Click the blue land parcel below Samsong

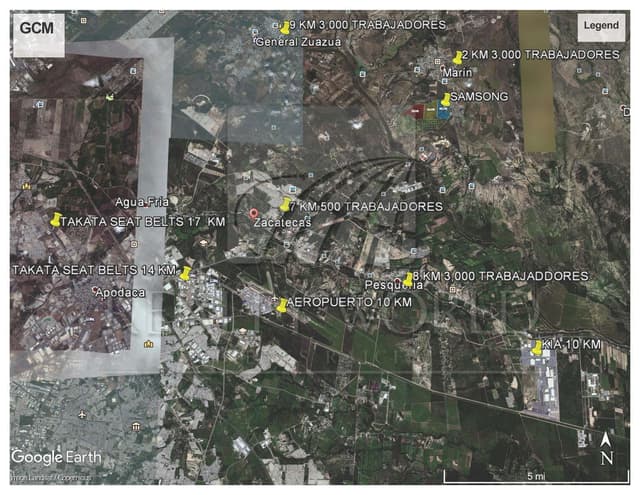(x=443, y=113)
